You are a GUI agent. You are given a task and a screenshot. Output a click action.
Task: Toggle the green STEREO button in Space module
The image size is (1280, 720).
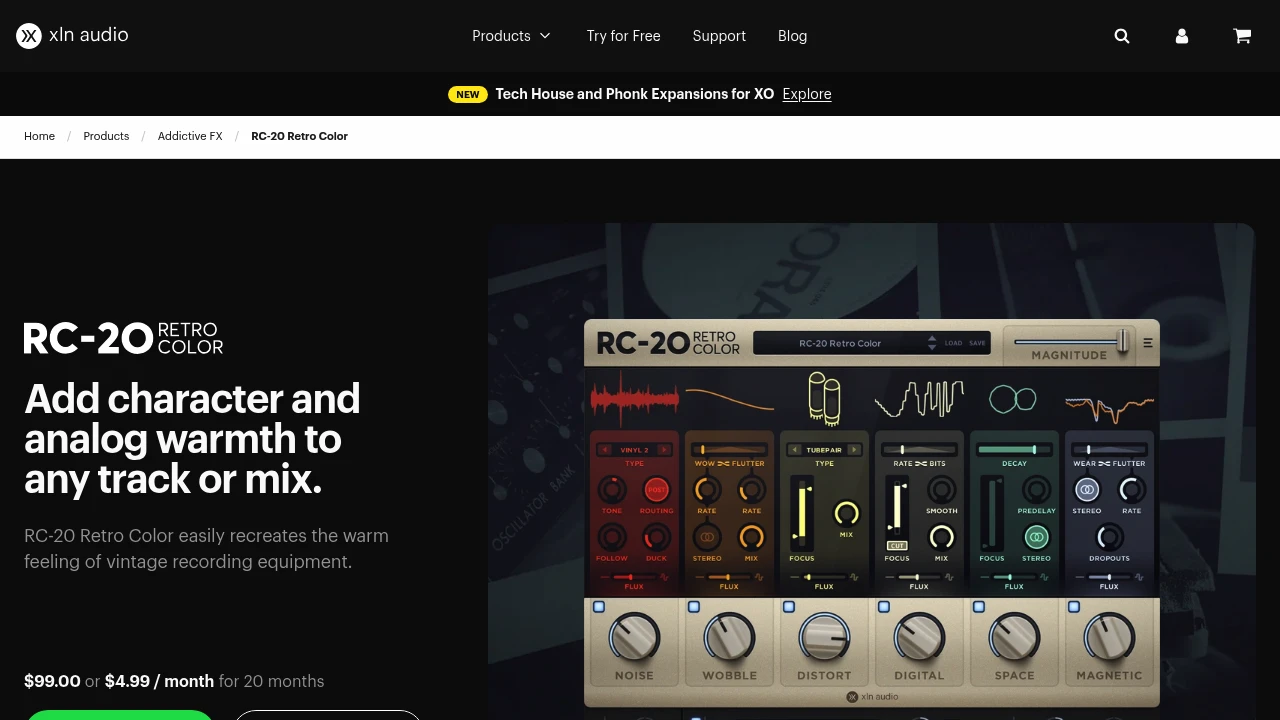point(1037,537)
